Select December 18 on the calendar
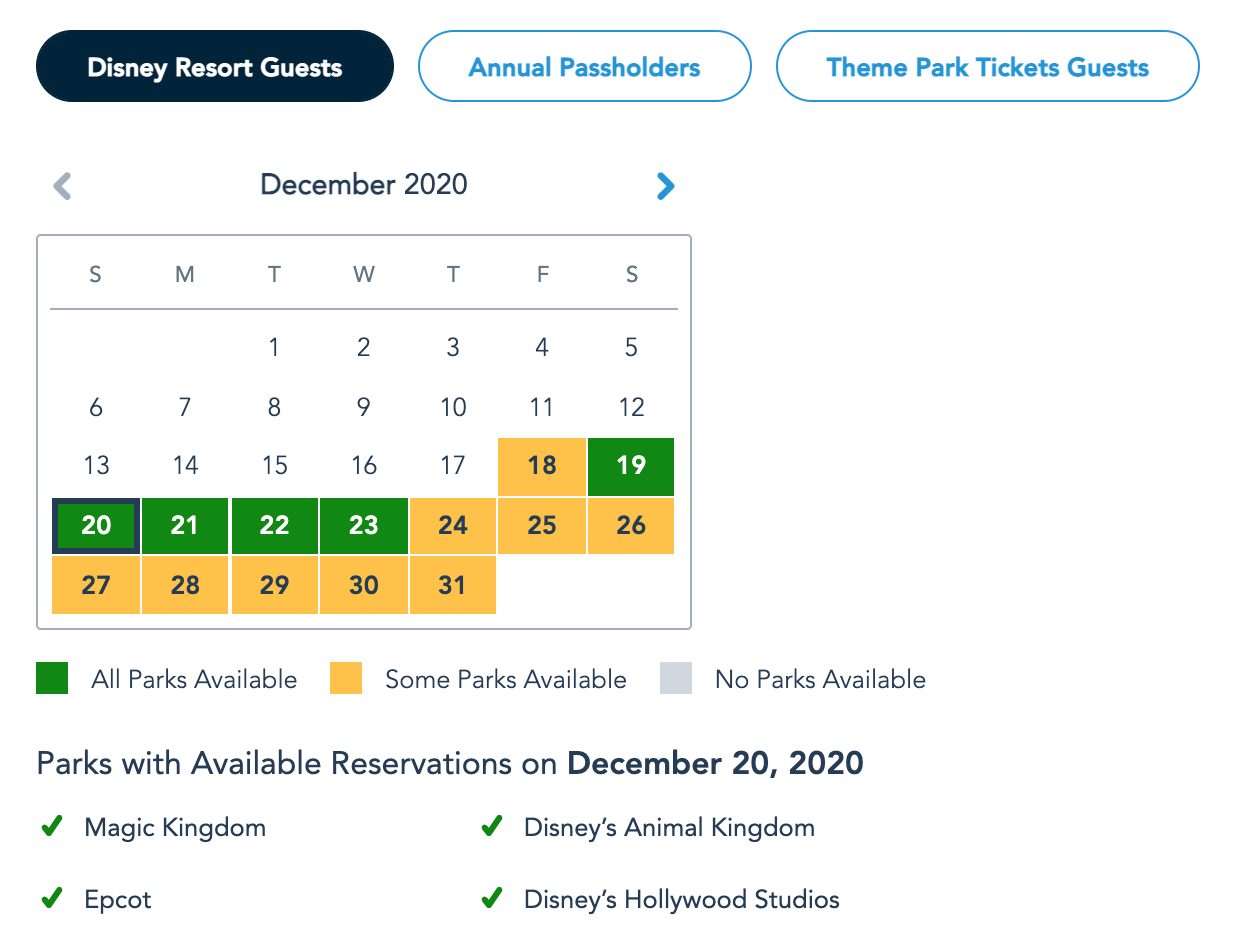The image size is (1252, 950). (541, 466)
